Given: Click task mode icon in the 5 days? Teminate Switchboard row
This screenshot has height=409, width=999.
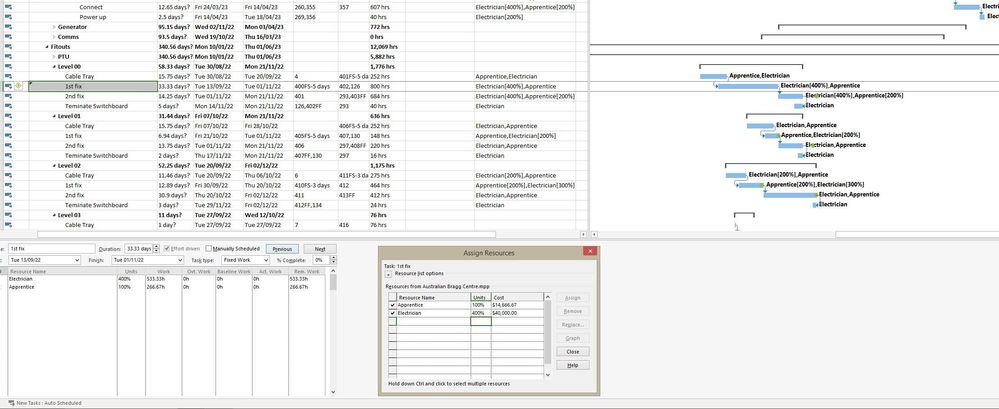Looking at the screenshot, I should 8,106.
